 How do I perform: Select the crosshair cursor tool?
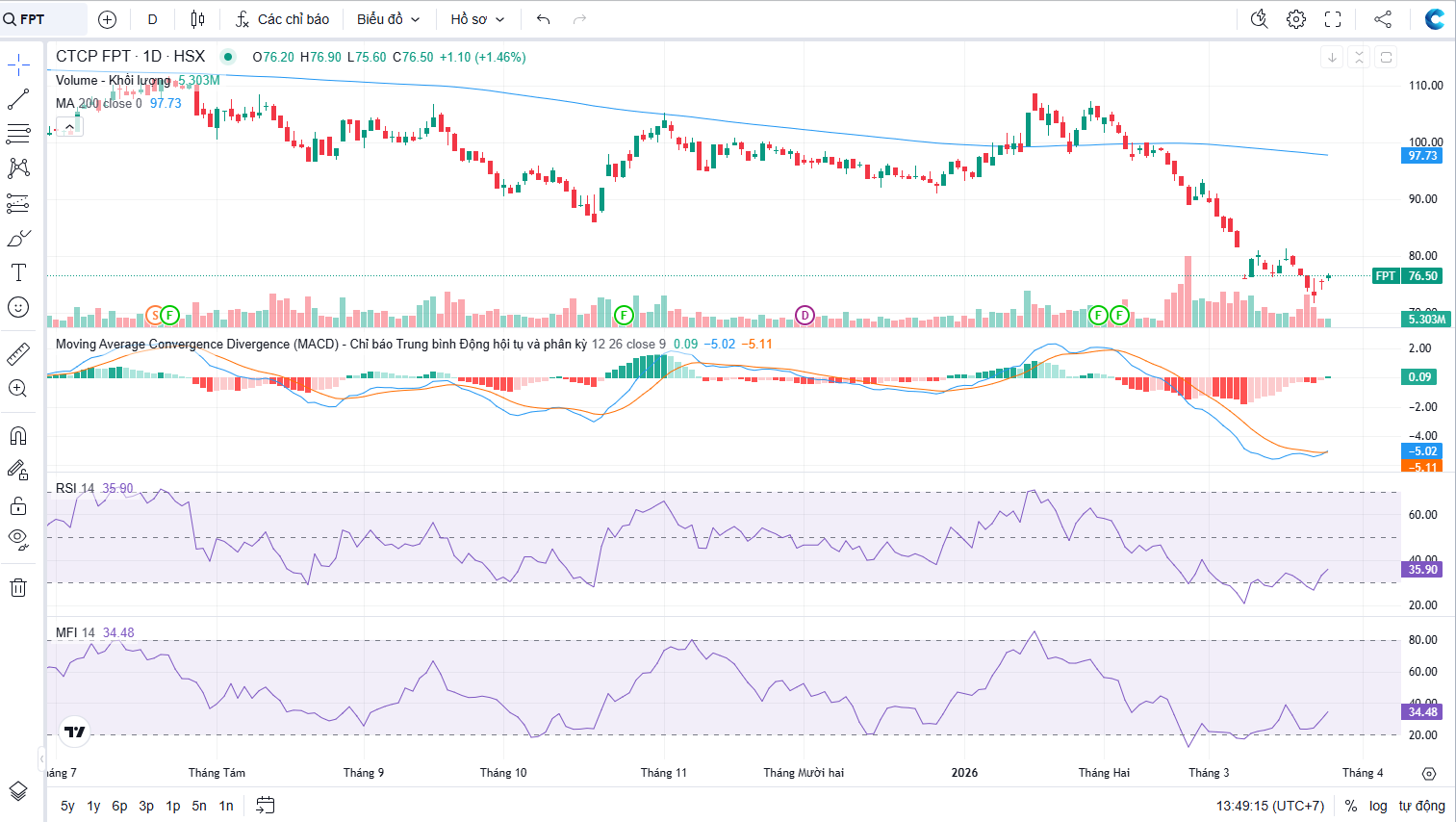[x=18, y=65]
